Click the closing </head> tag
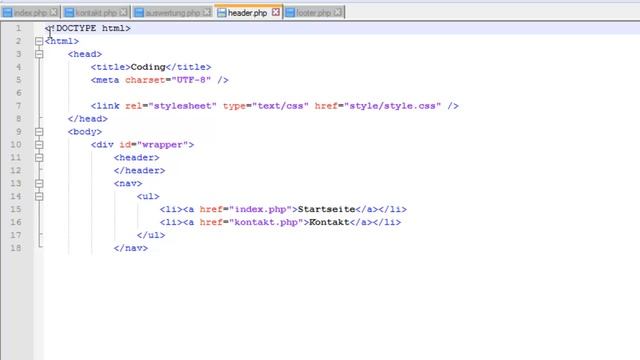The image size is (640, 360). (x=88, y=119)
